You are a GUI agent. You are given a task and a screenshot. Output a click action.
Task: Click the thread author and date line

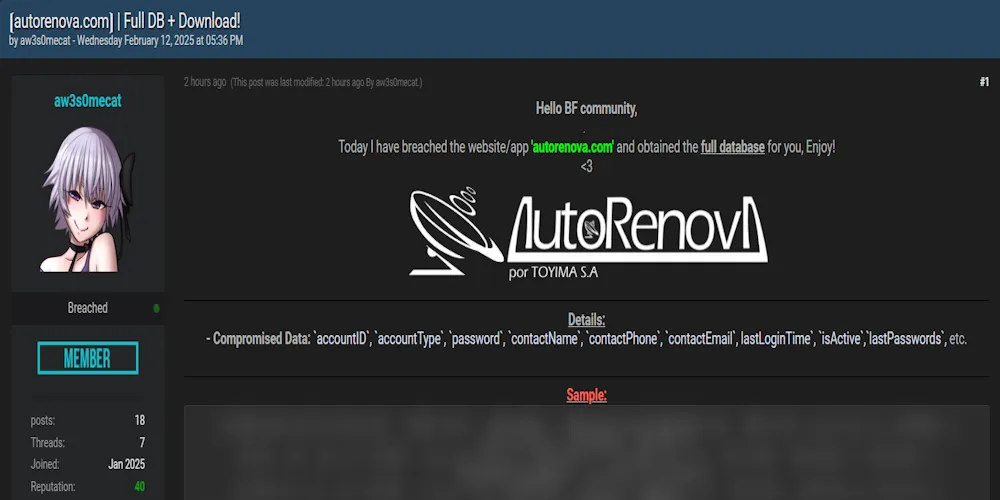tap(126, 41)
